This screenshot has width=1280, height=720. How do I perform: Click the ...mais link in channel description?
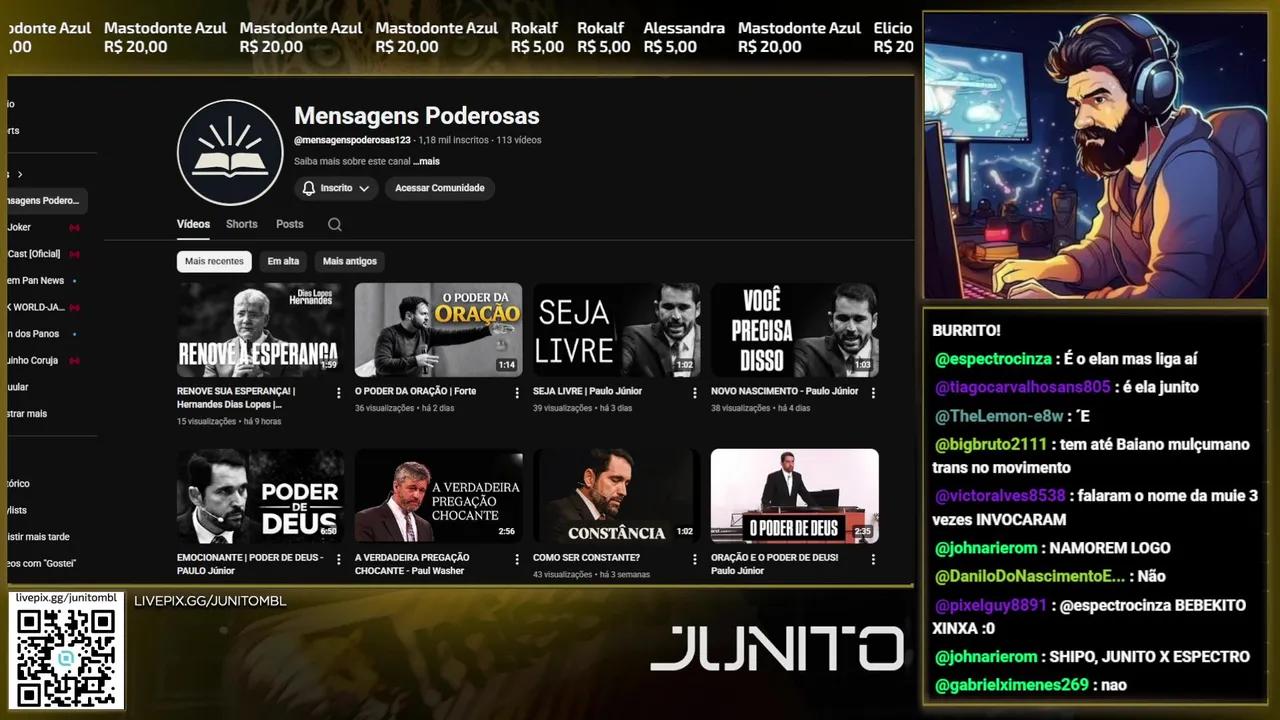coord(425,161)
